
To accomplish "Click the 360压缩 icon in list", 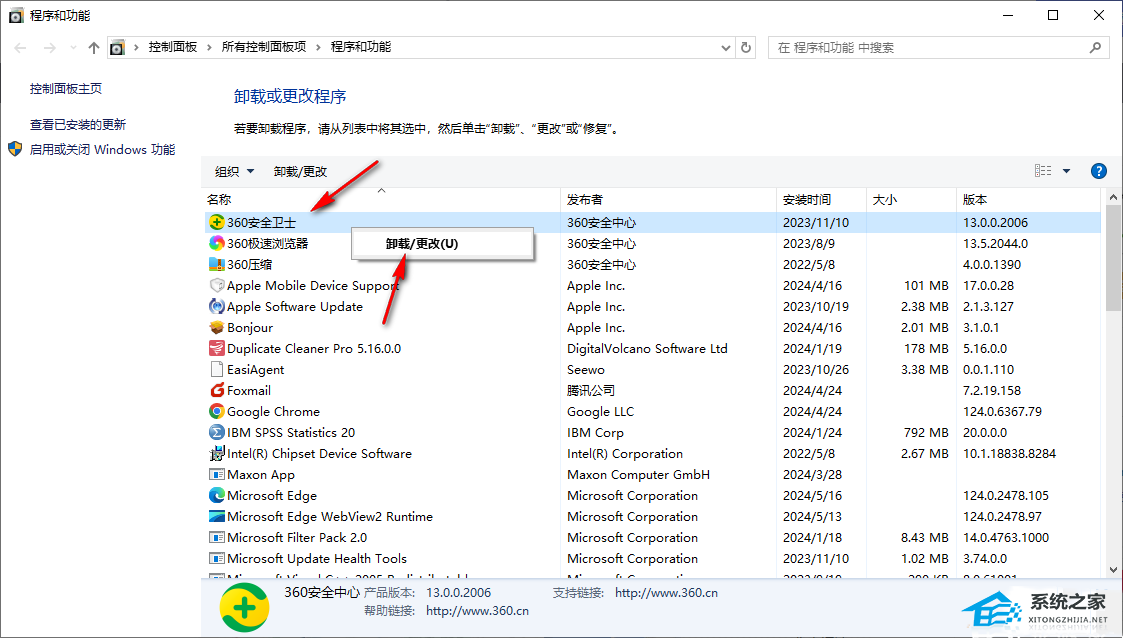I will [x=216, y=264].
